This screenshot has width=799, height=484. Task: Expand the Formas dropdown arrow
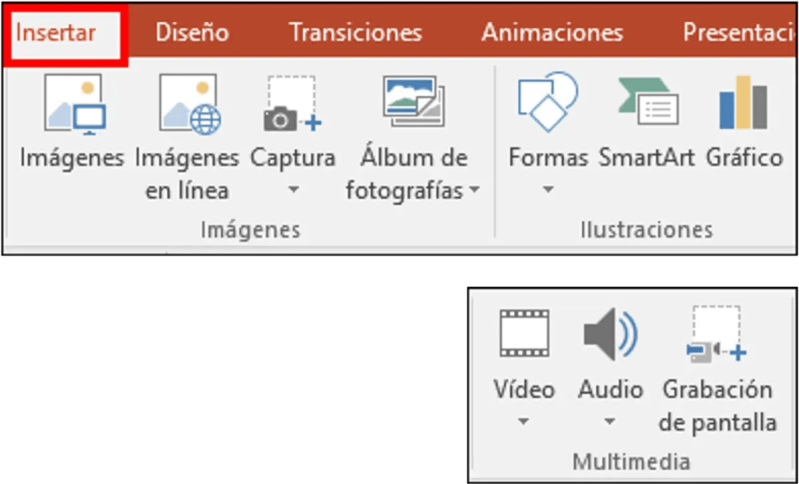click(x=548, y=190)
